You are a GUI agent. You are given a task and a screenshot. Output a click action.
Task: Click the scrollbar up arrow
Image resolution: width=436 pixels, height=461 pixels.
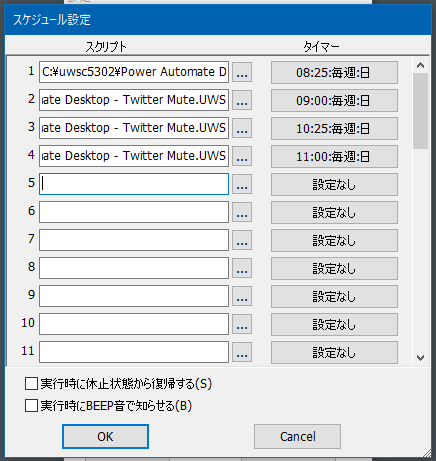click(420, 65)
